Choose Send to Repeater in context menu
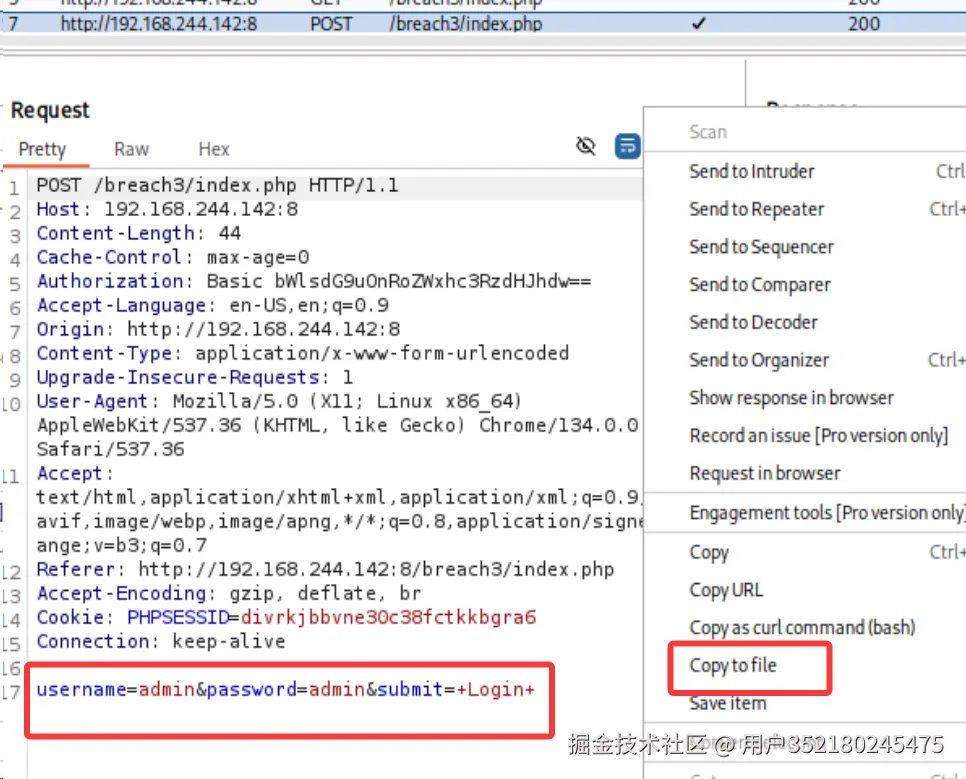This screenshot has height=779, width=966. click(x=757, y=210)
